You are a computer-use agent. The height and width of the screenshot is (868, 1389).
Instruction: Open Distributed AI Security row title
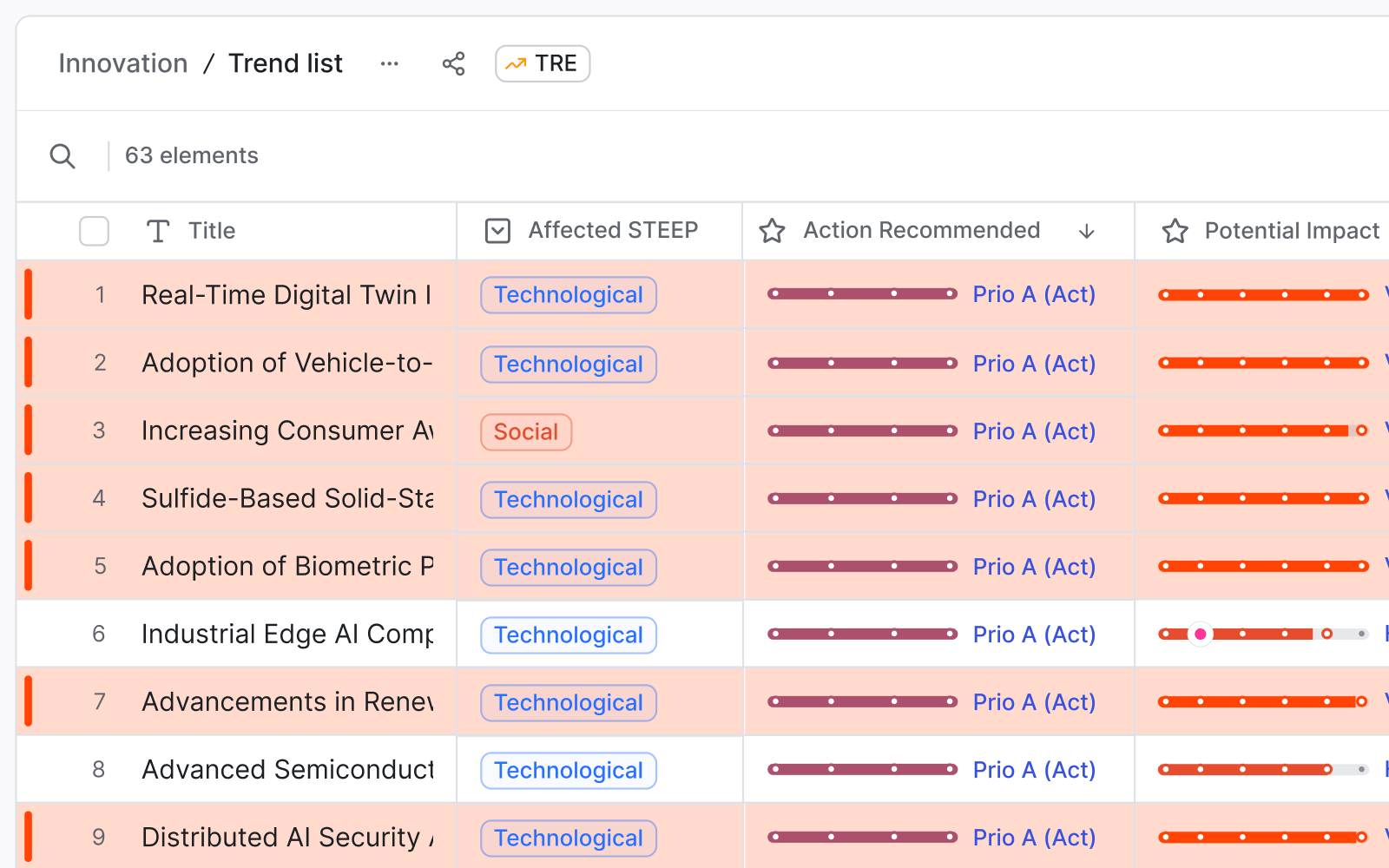tap(286, 837)
